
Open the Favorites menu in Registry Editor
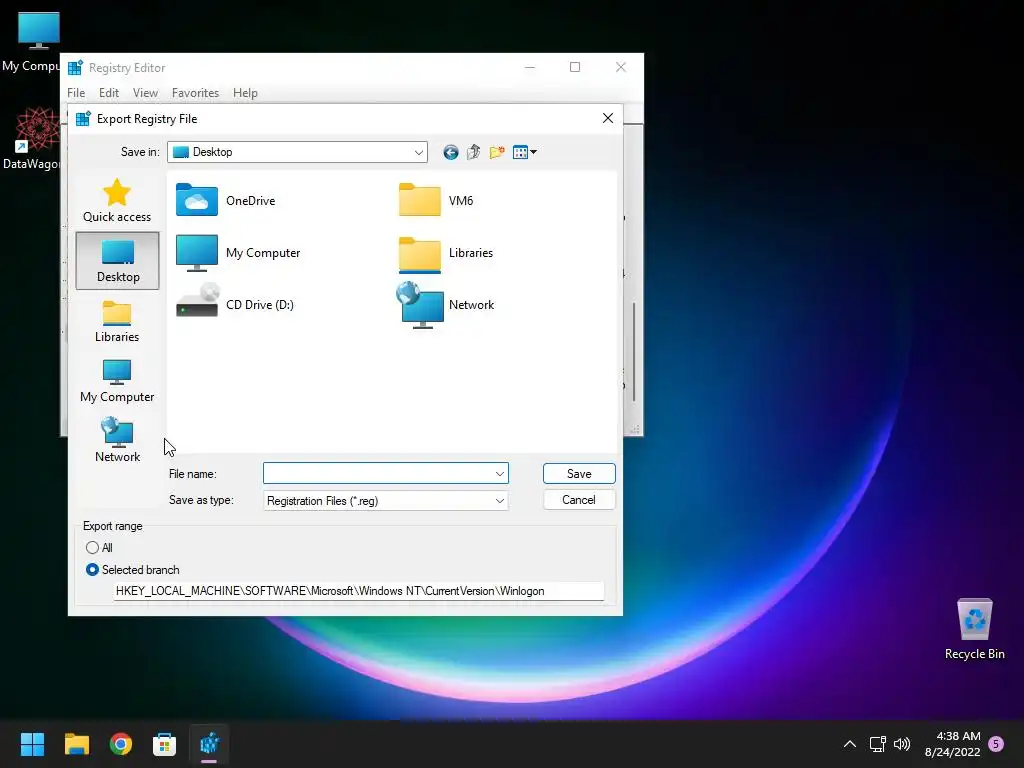coord(195,93)
